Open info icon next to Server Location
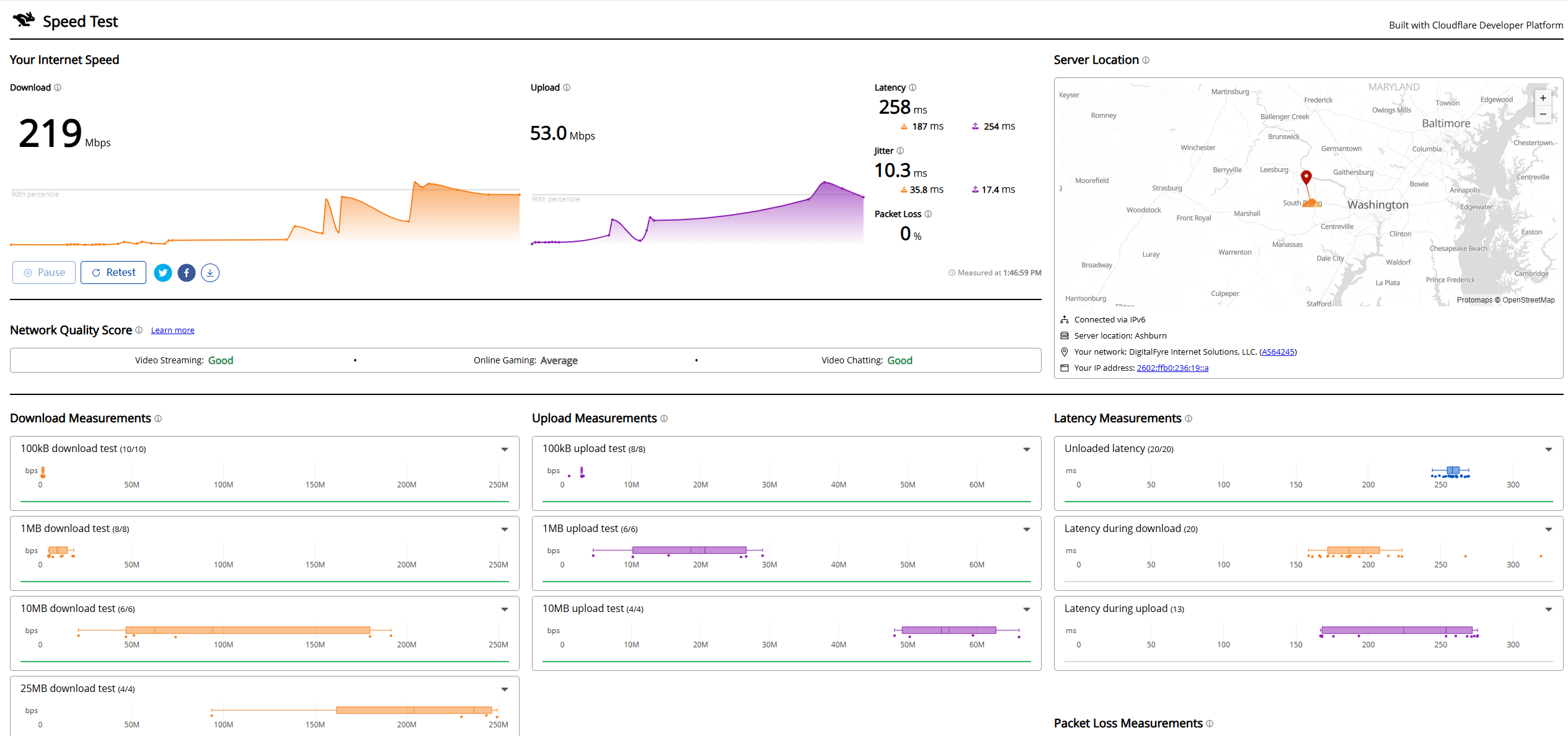The height and width of the screenshot is (736, 1568). (1146, 60)
